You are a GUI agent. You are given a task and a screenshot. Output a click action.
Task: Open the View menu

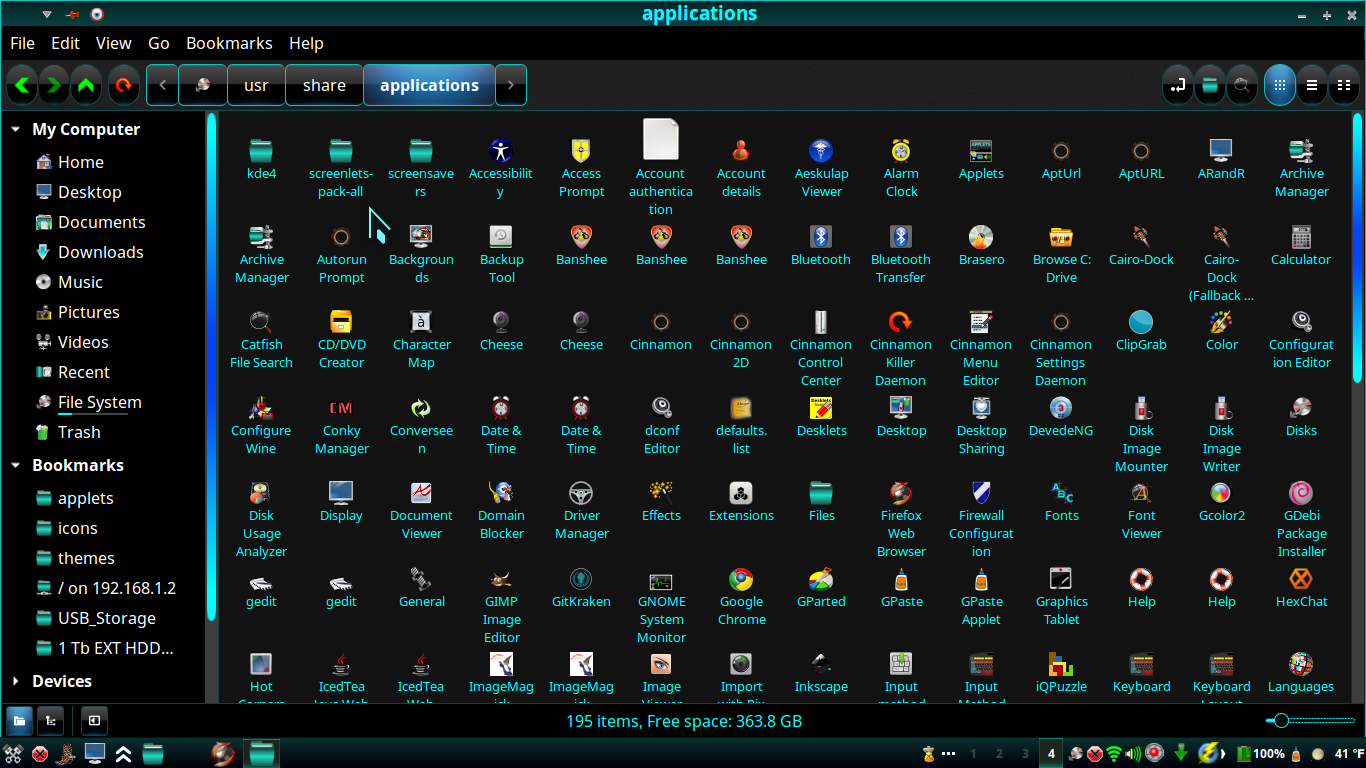[x=113, y=43]
